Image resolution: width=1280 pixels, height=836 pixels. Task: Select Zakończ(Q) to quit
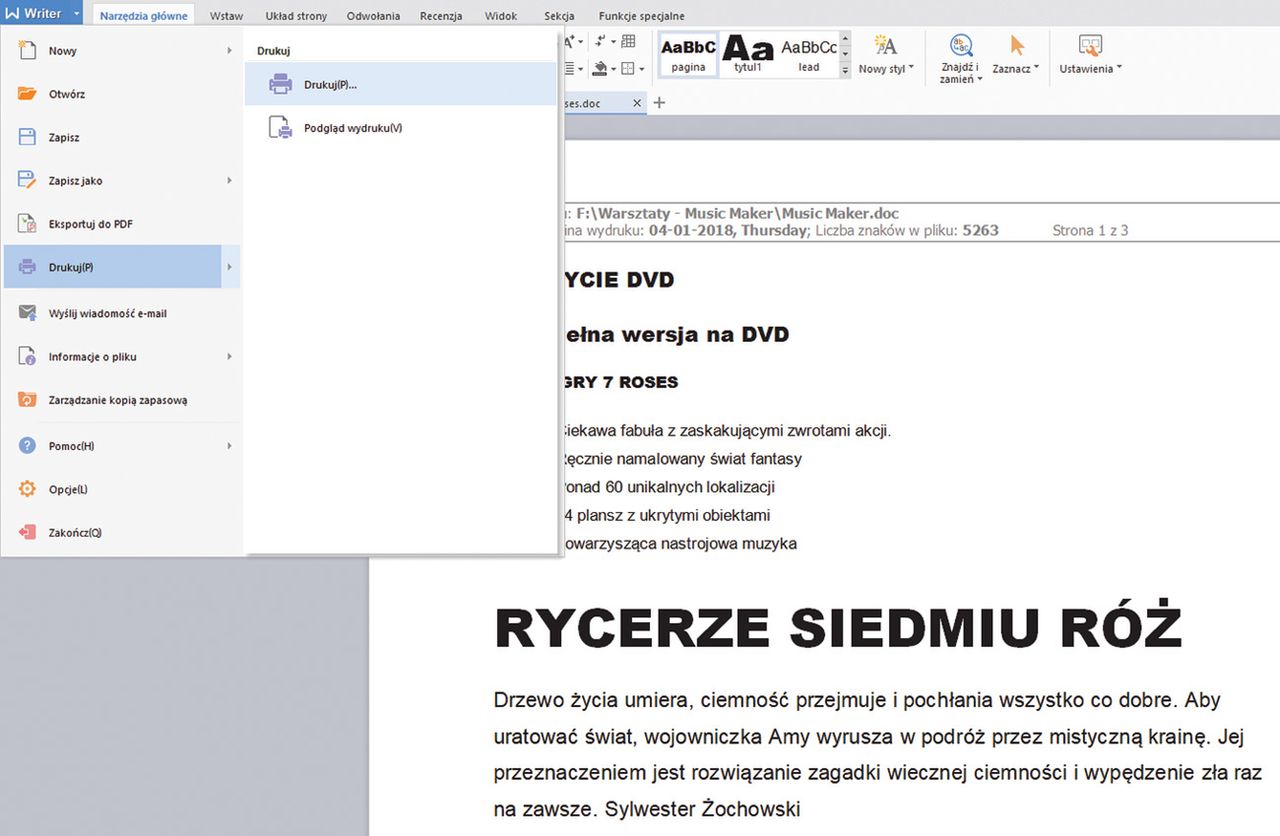pyautogui.click(x=121, y=532)
